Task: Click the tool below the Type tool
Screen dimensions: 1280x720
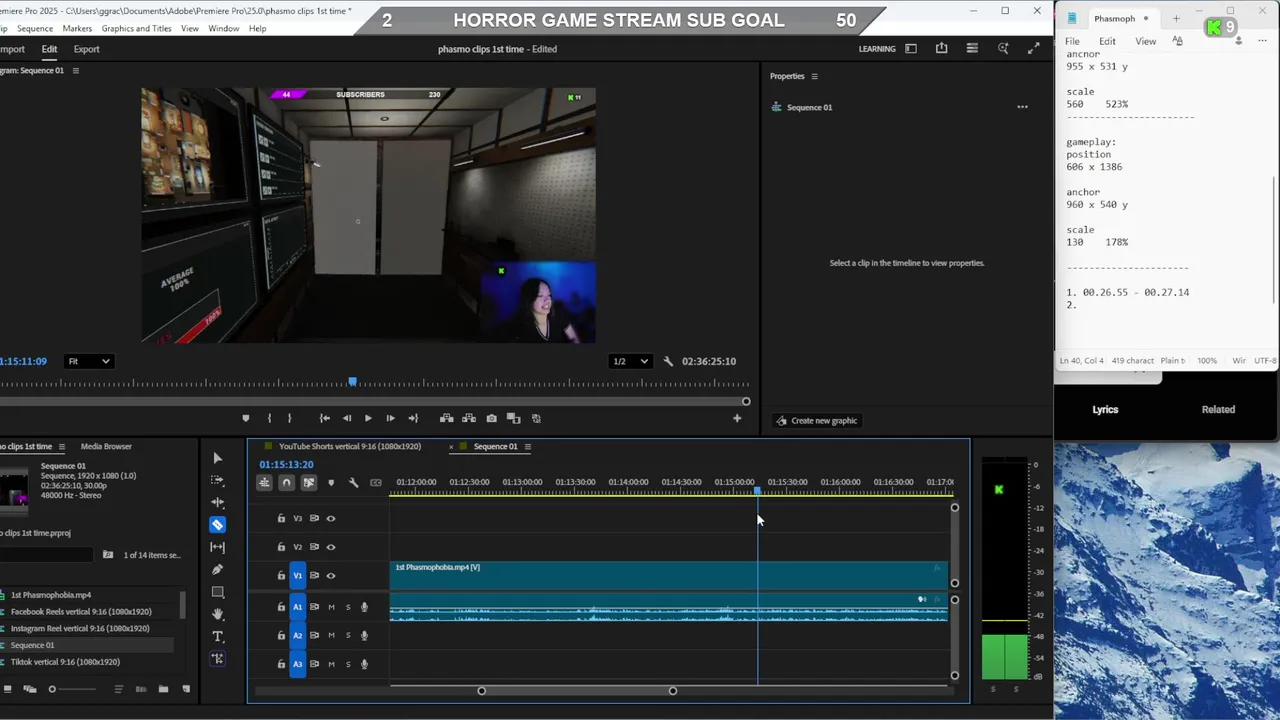Action: click(217, 658)
